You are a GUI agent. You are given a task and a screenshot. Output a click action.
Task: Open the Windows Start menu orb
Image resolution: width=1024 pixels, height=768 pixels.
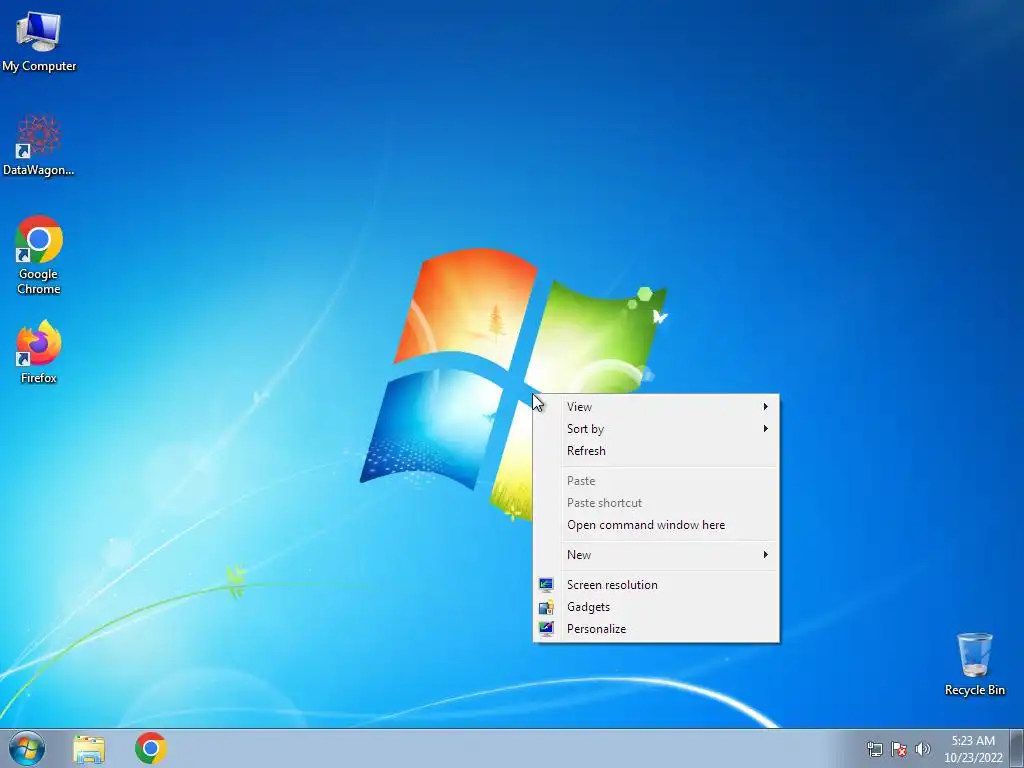tap(27, 748)
